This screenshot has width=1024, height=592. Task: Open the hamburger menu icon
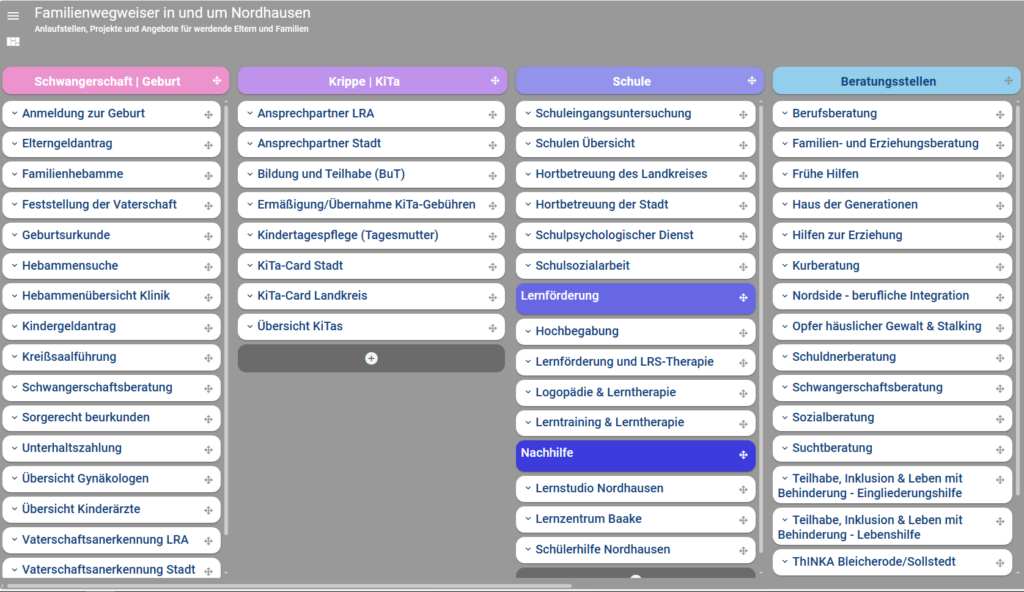click(13, 16)
